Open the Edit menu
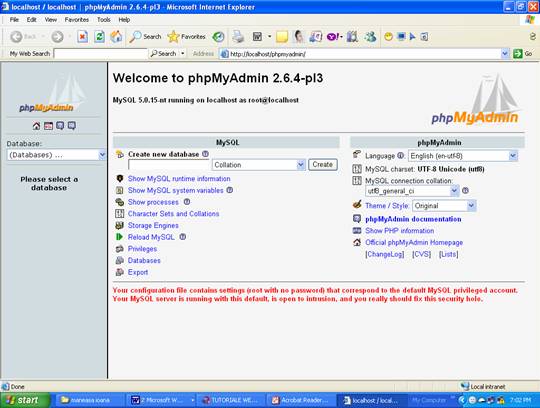This screenshot has height=408, width=540. [x=32, y=20]
